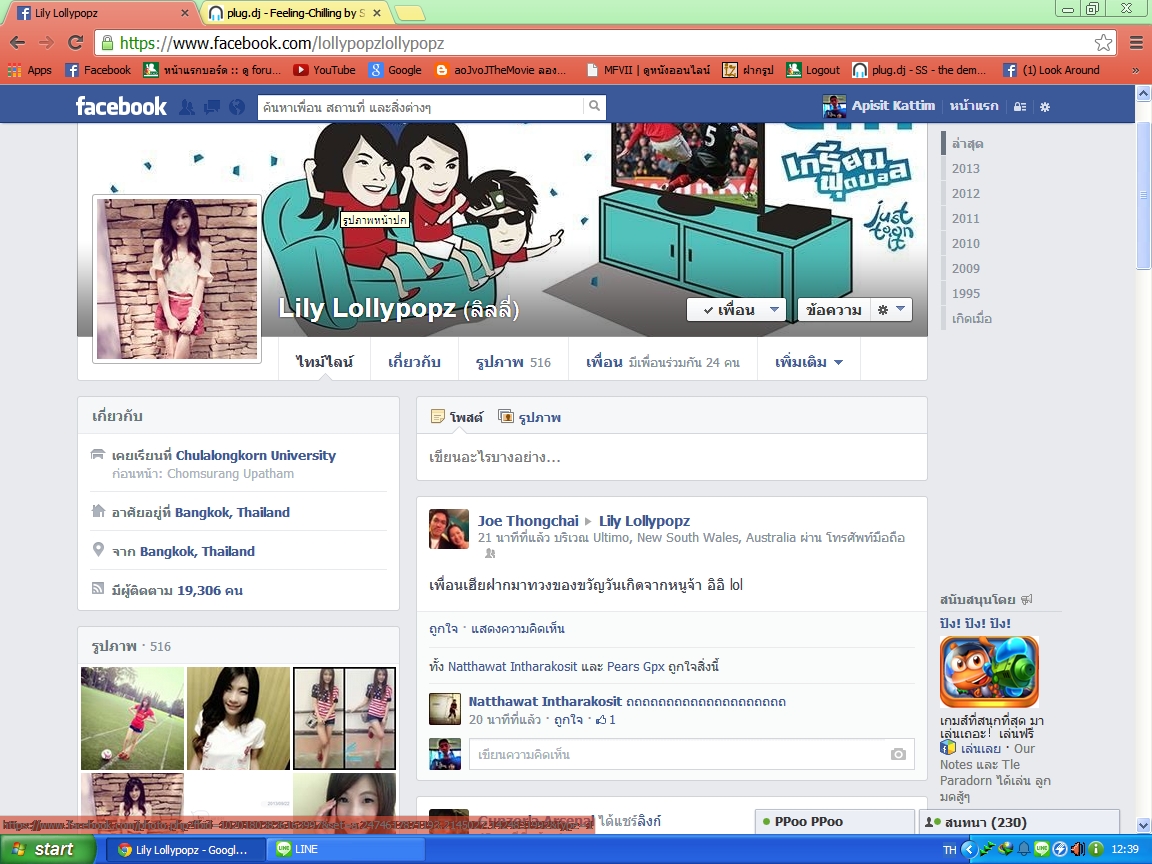Click the เขียนความคิดเห็น comment field

point(691,754)
